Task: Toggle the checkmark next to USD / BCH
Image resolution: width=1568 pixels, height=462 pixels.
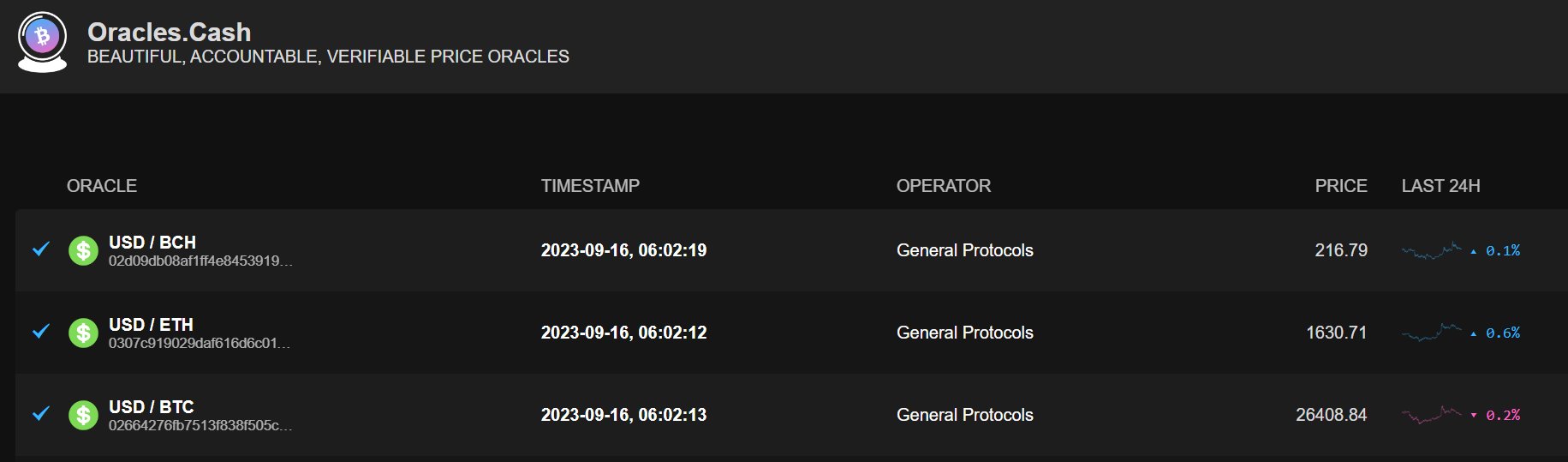Action: click(x=41, y=249)
